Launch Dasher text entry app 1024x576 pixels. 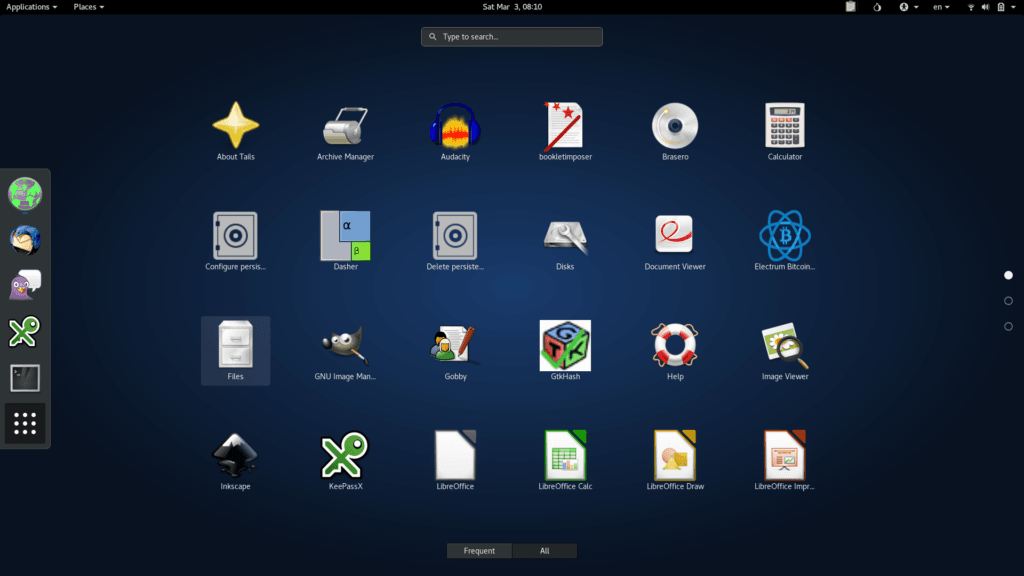(345, 236)
